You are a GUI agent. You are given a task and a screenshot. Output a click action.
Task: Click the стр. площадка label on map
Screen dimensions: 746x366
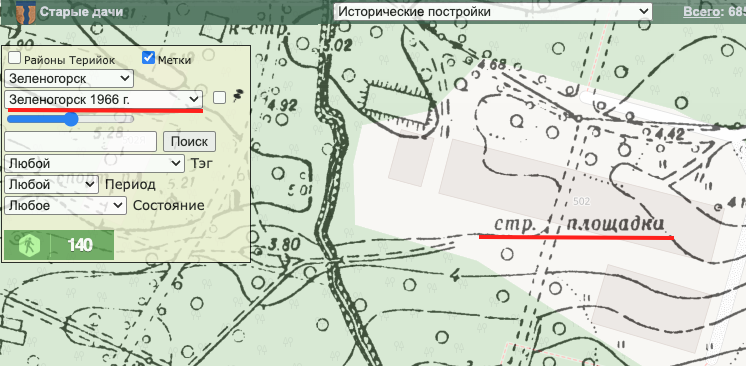click(x=579, y=225)
